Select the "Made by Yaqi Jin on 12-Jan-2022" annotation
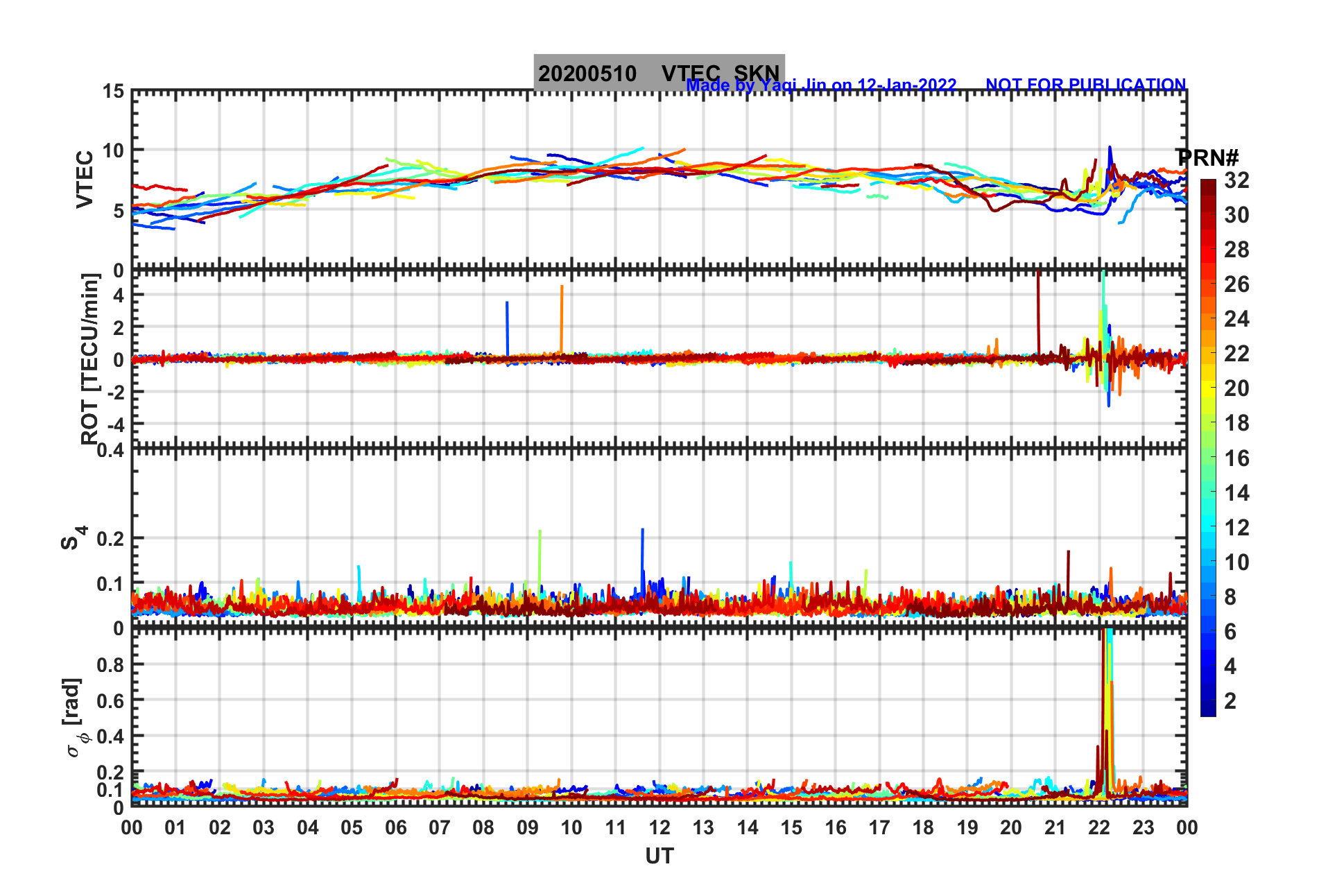This screenshot has width=1319, height=896. click(821, 85)
